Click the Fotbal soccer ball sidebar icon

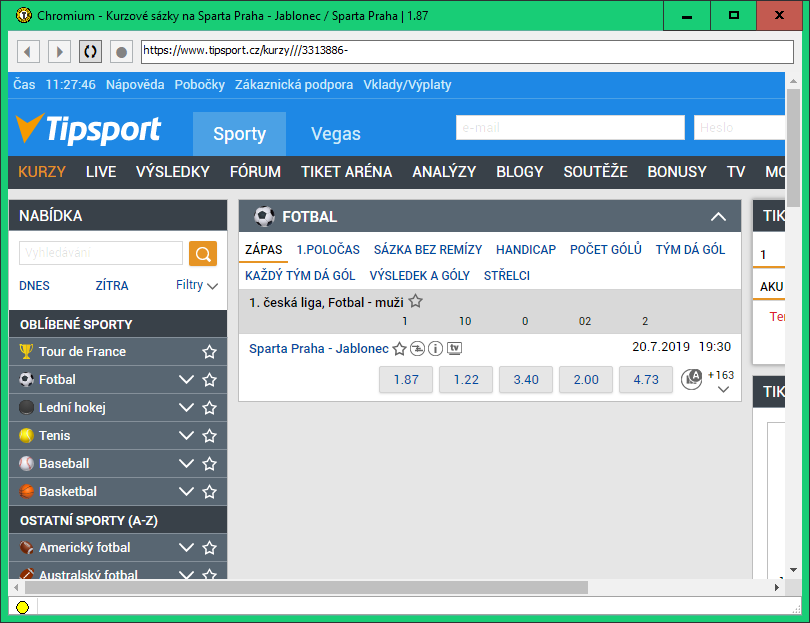click(26, 379)
